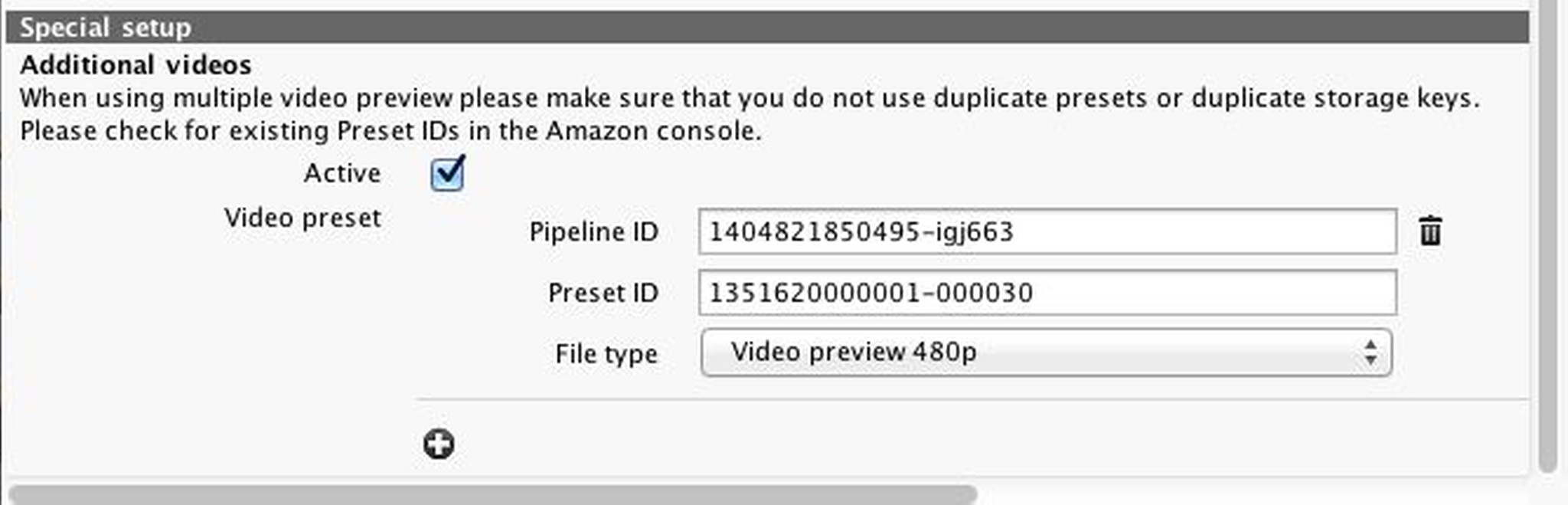This screenshot has height=505, width=1568.
Task: Click the Amazon console hint text
Action: tap(390, 131)
